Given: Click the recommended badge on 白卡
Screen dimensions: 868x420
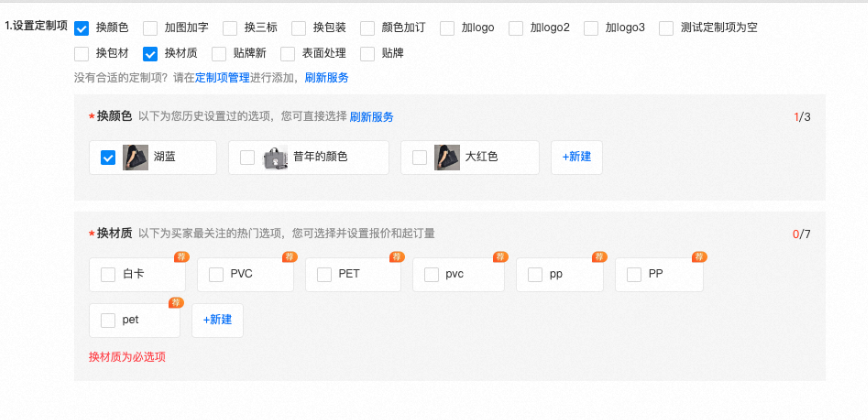Looking at the screenshot, I should [181, 257].
